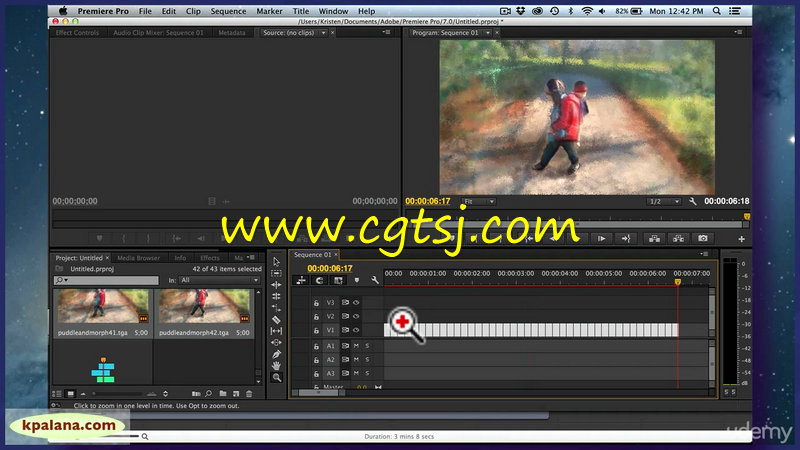Select the Pen tool

tap(276, 354)
